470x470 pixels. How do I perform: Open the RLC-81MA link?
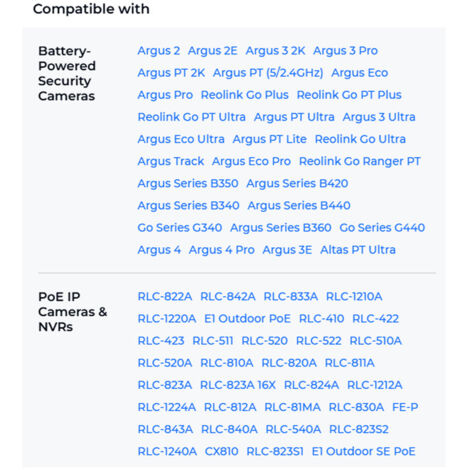(292, 407)
